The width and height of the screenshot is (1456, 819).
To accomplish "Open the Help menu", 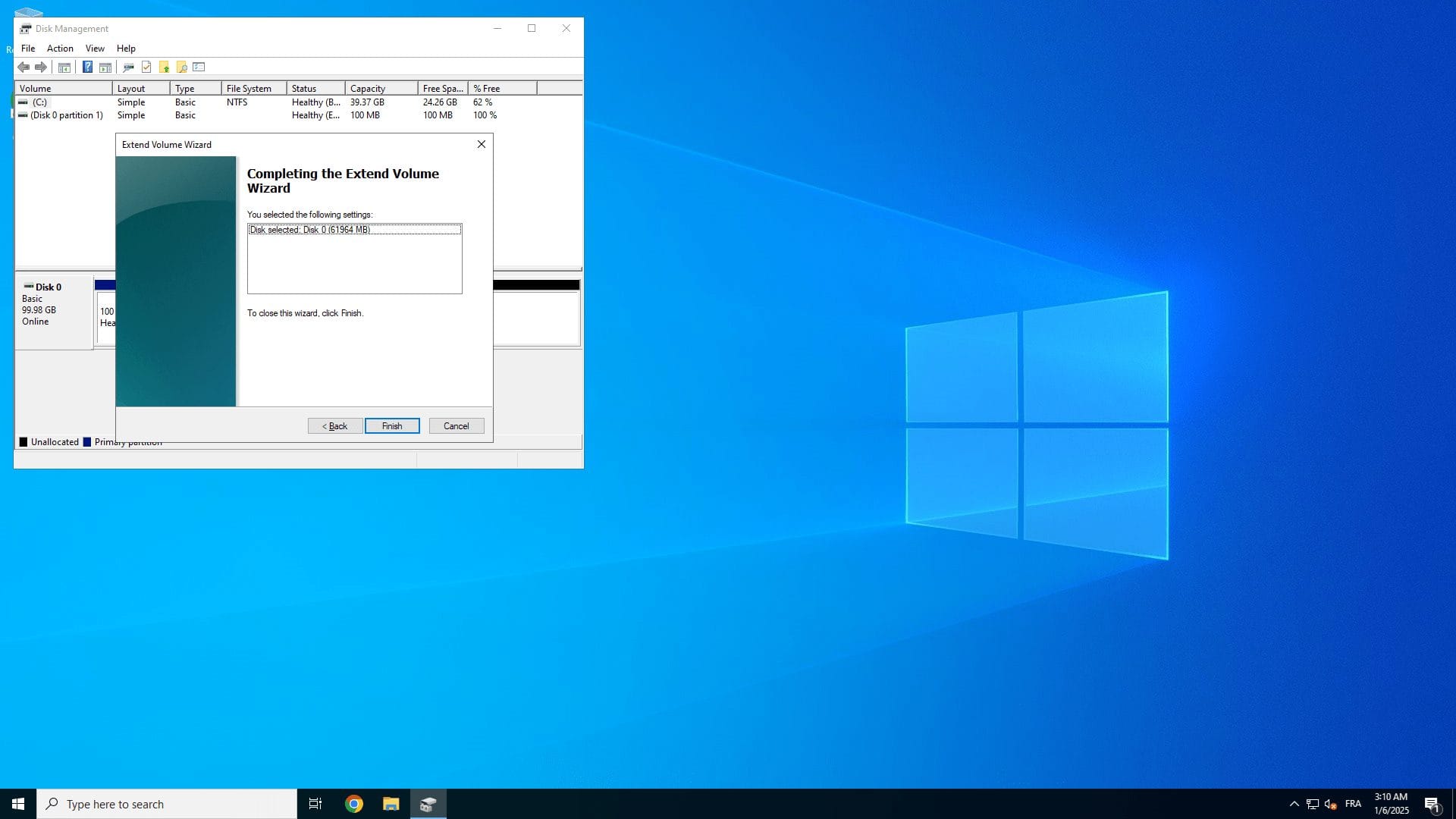I will click(126, 49).
